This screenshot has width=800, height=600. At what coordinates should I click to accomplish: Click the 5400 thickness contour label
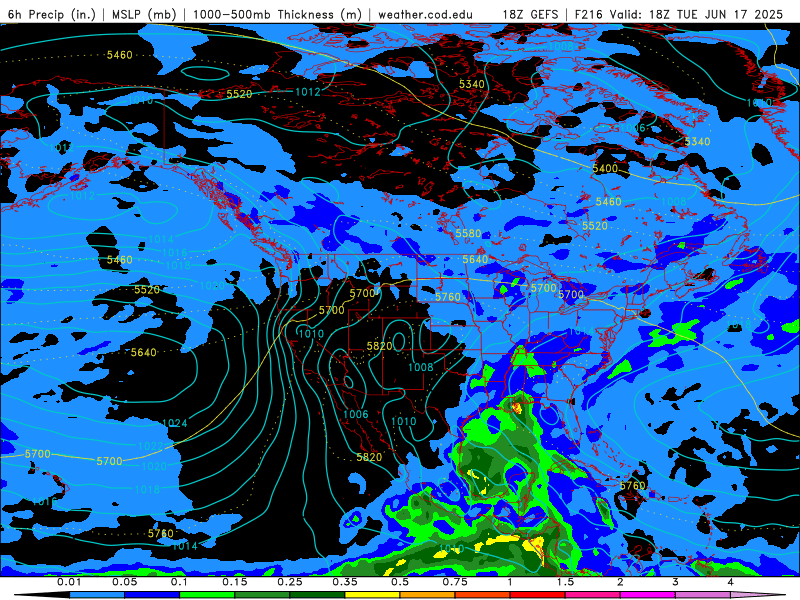coord(605,168)
